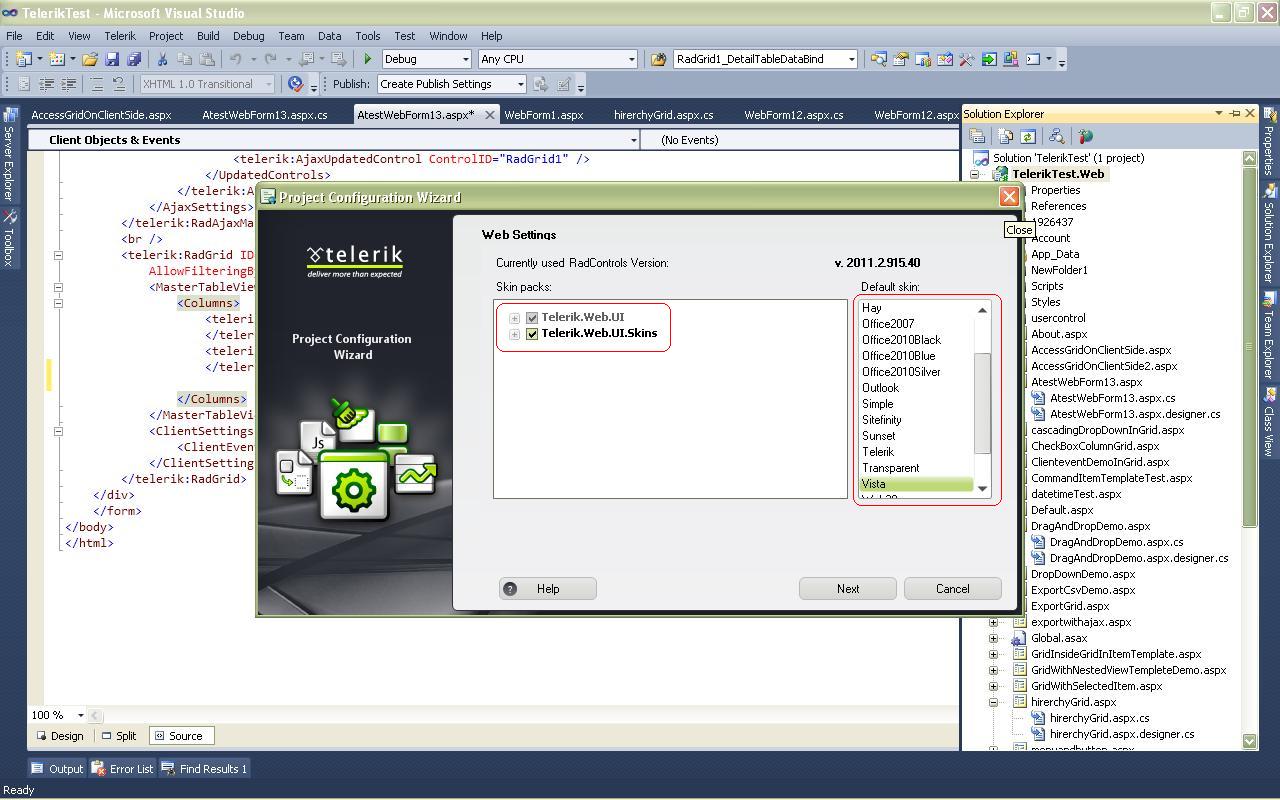Image resolution: width=1280 pixels, height=800 pixels.
Task: Switch to the hirerchyGrid.aspx.cs tab
Action: 663,115
